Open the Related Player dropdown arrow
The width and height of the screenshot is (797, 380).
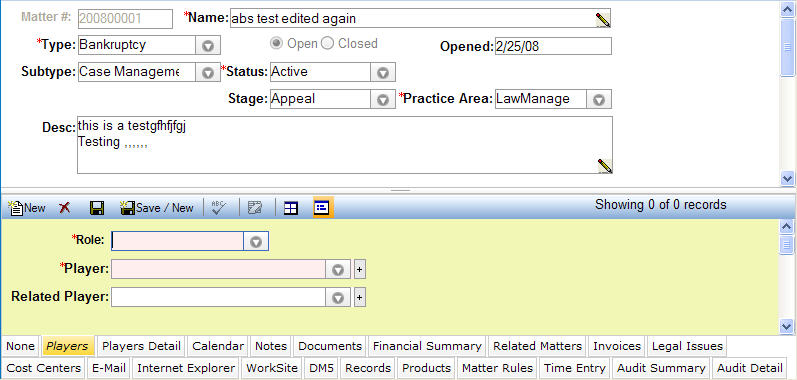click(338, 297)
